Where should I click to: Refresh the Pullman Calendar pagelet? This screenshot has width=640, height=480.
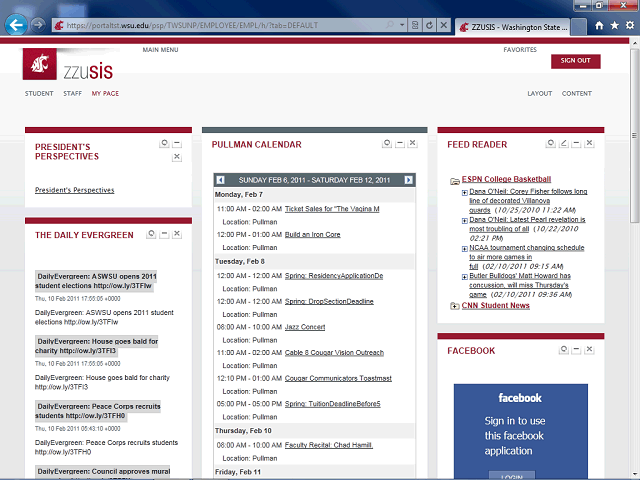(x=384, y=144)
